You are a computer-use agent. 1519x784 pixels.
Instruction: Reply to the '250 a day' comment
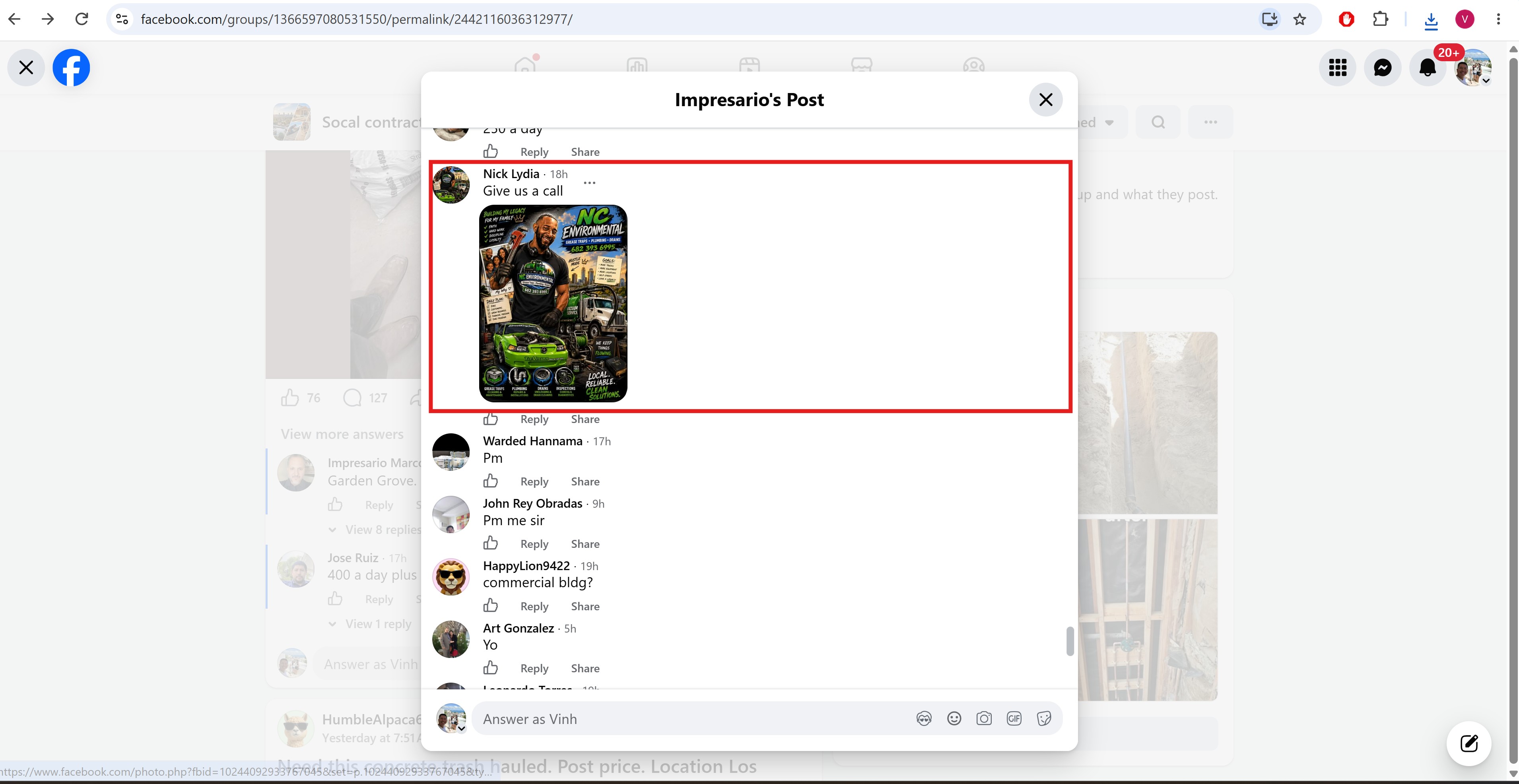(x=534, y=152)
